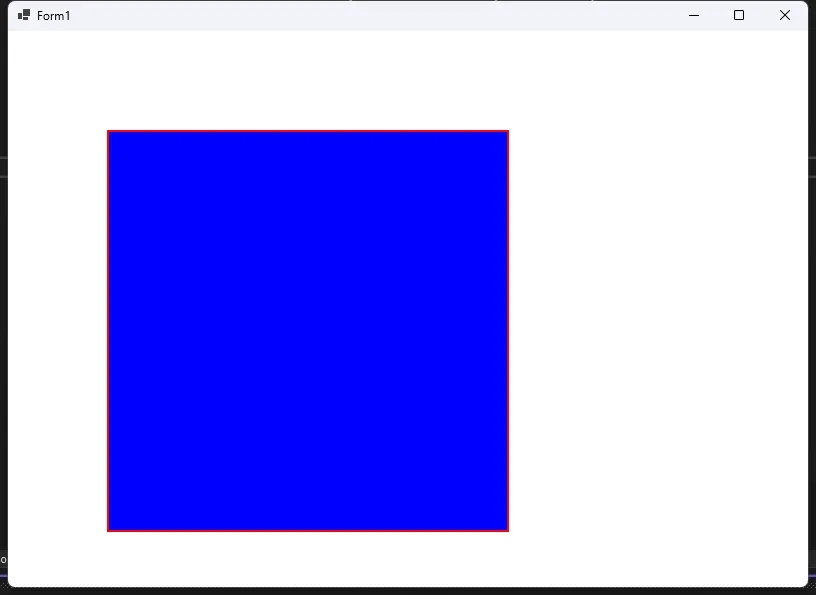The height and width of the screenshot is (595, 816).
Task: Click the red border along the square's right edge
Action: pos(508,330)
